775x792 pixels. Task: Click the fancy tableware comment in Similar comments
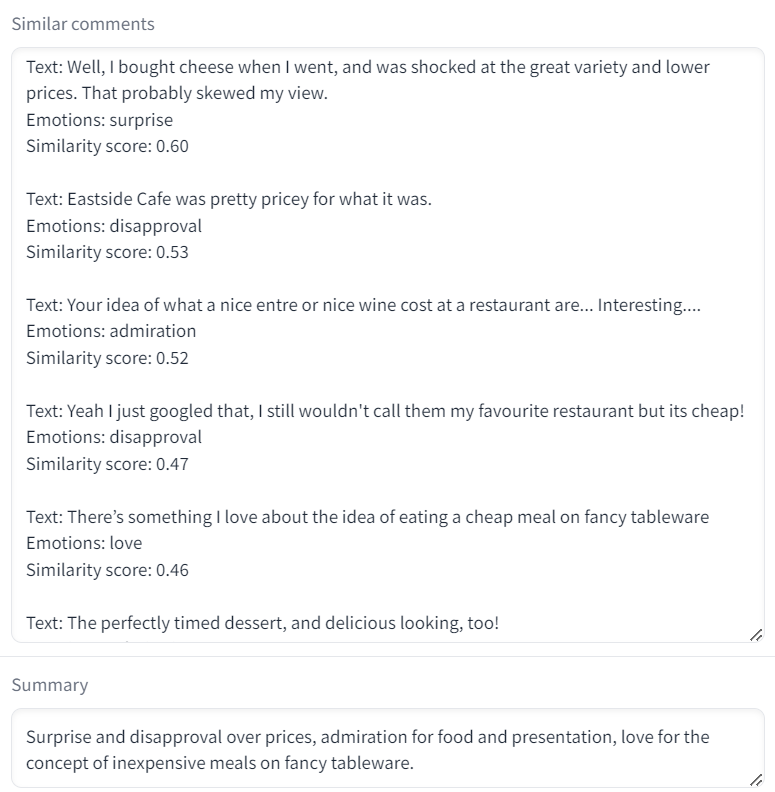(x=368, y=517)
